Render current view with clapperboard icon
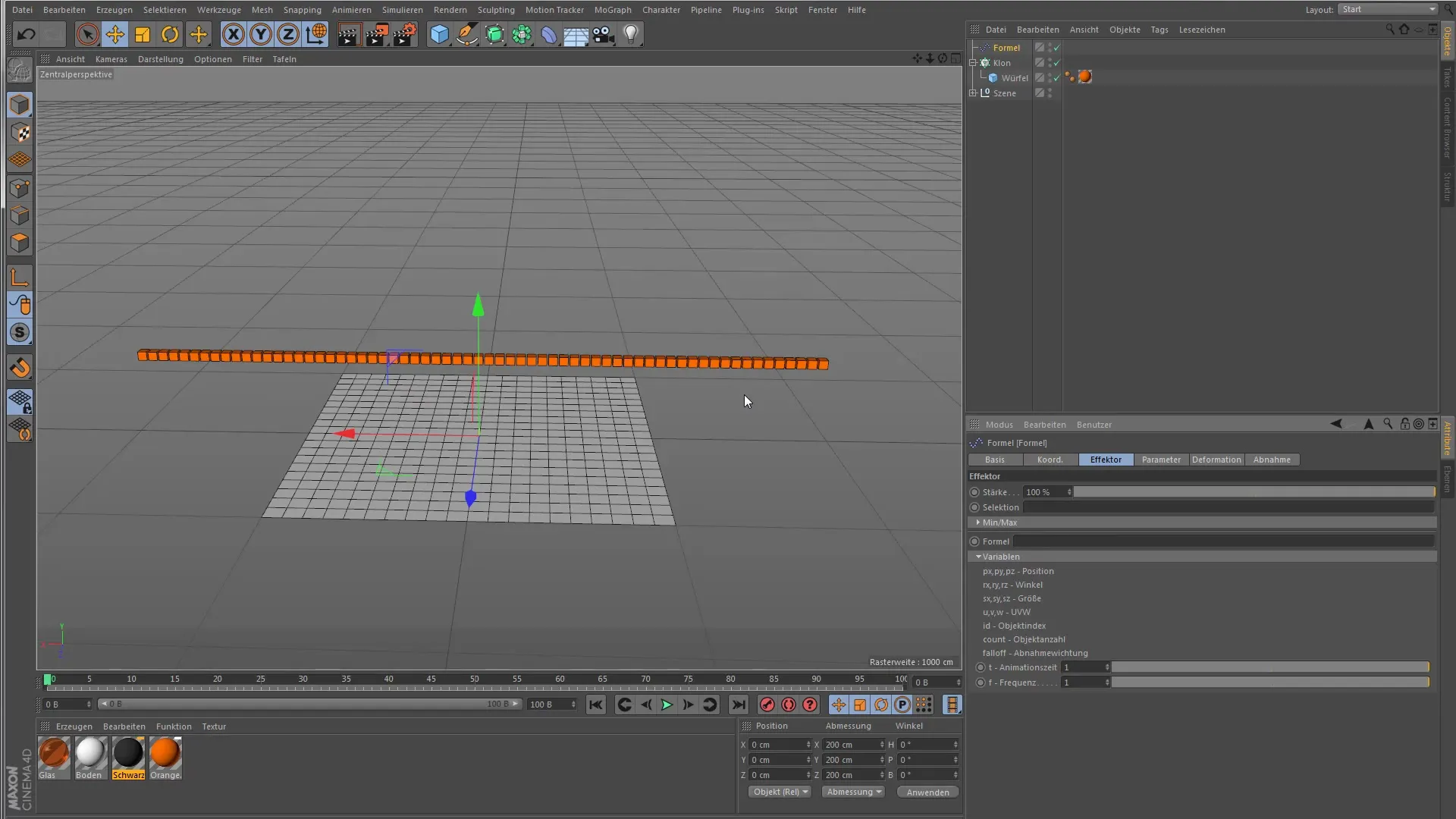The height and width of the screenshot is (819, 1456). [349, 34]
